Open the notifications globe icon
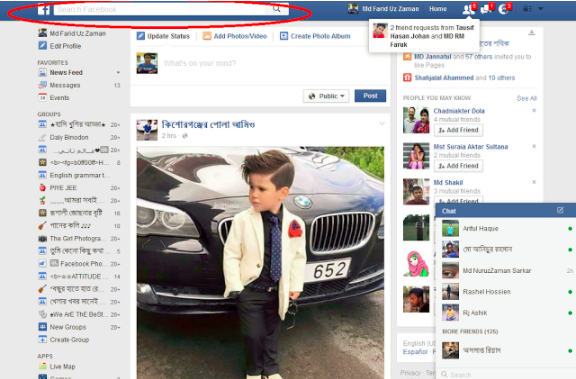Viewport: 576px width, 379px height. (x=504, y=9)
